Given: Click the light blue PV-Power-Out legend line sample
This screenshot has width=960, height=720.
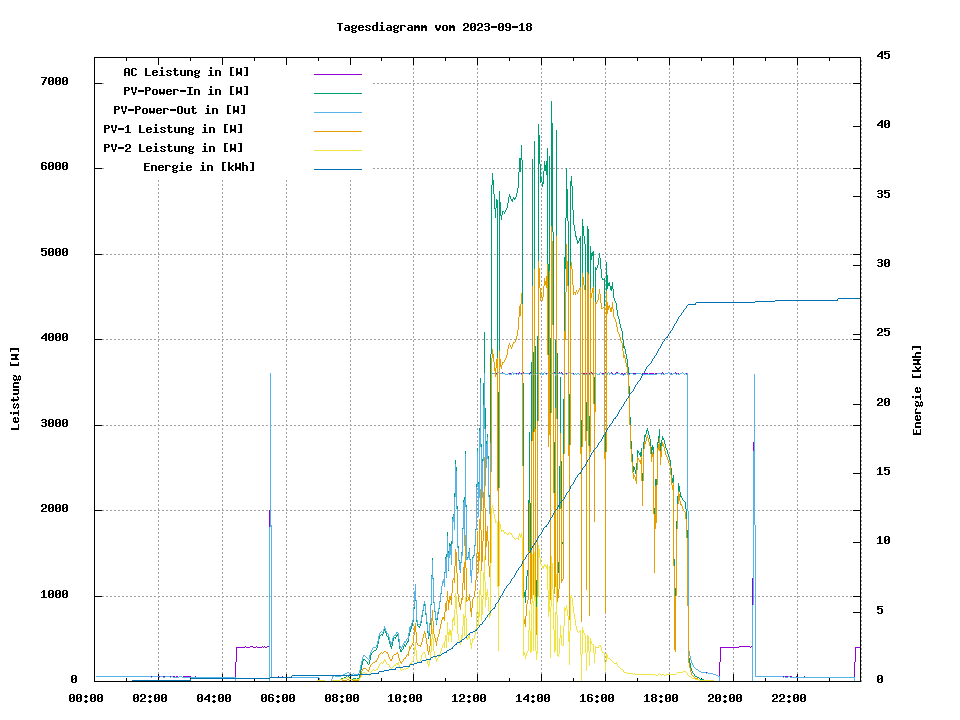Looking at the screenshot, I should click(337, 112).
